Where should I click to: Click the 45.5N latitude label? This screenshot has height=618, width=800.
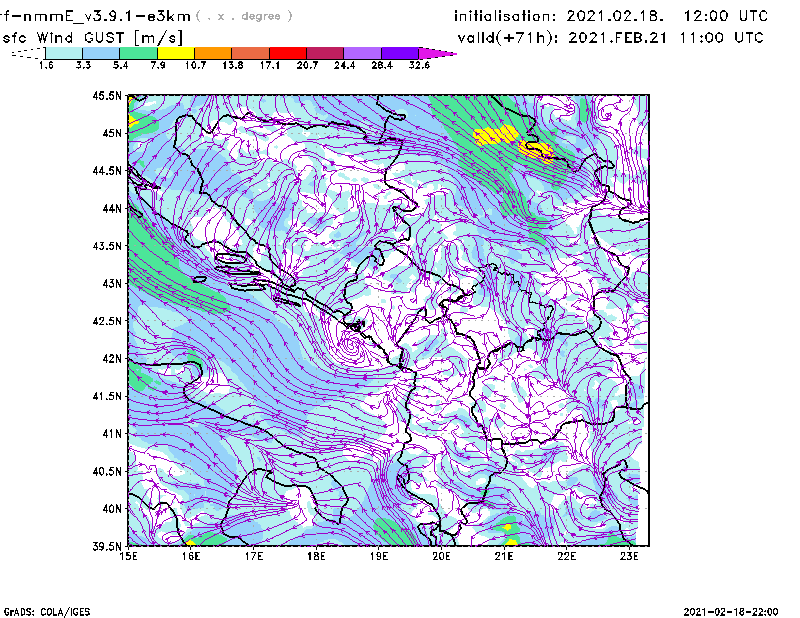[108, 95]
